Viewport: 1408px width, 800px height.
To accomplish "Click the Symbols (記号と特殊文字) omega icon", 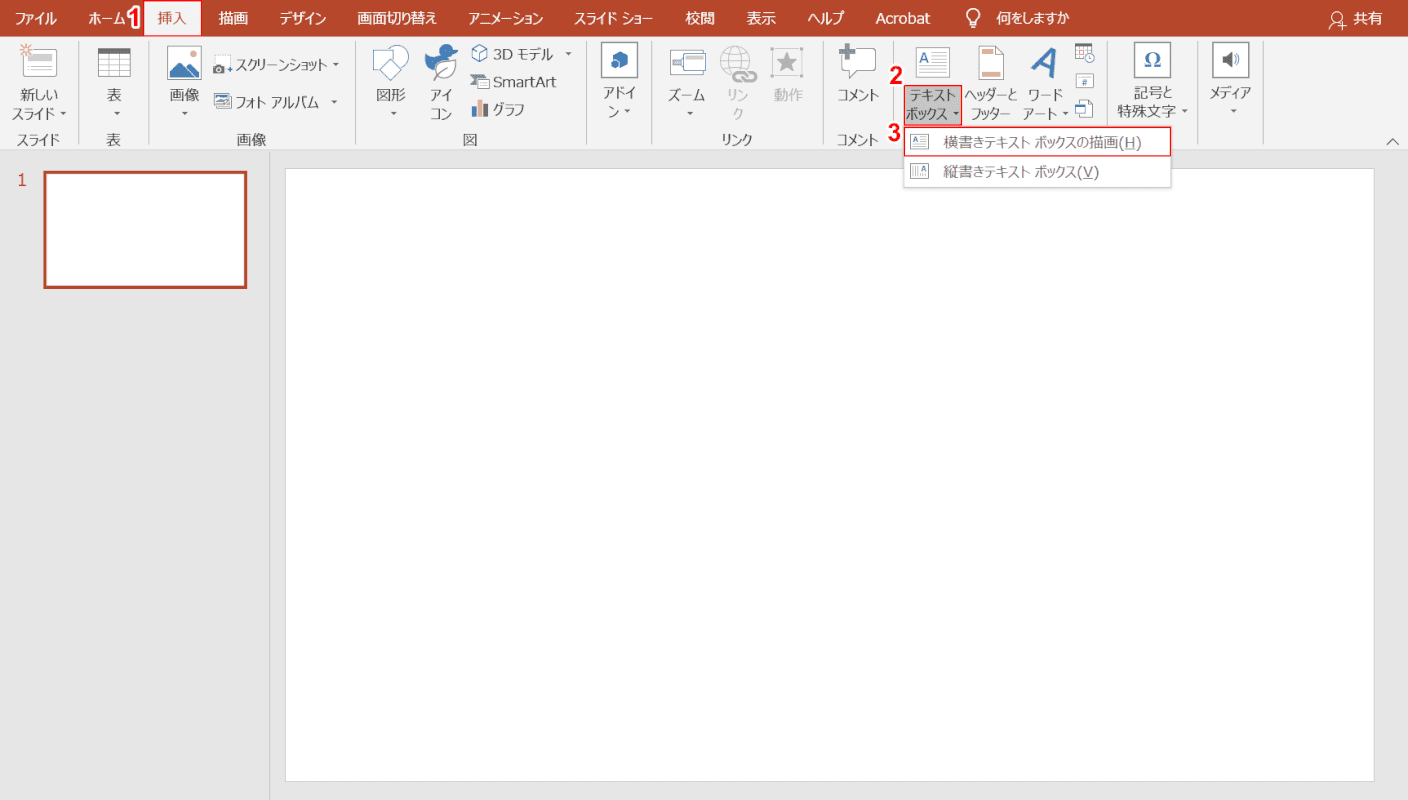I will pyautogui.click(x=1152, y=61).
